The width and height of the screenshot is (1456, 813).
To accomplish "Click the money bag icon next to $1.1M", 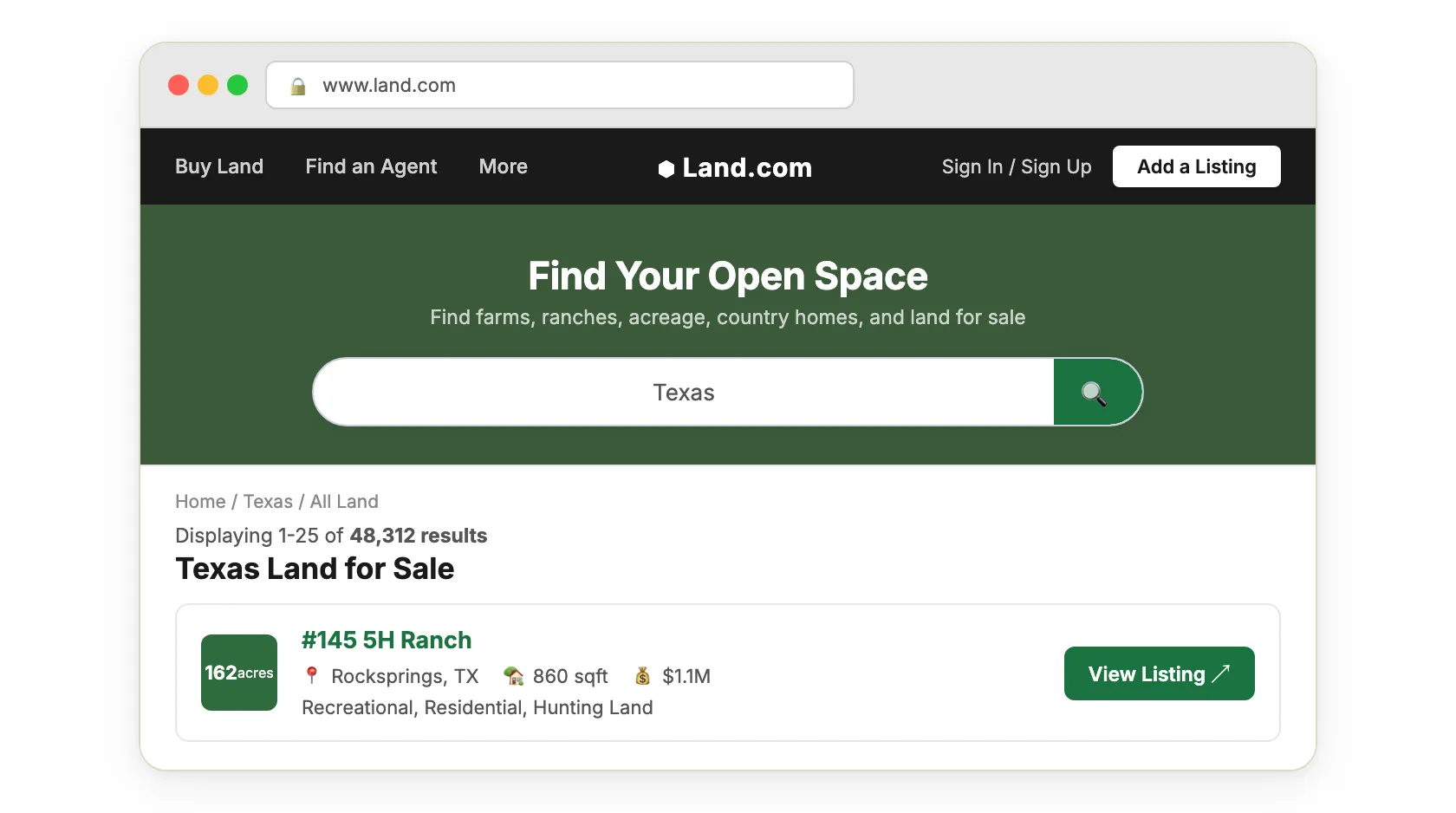I will tap(642, 676).
